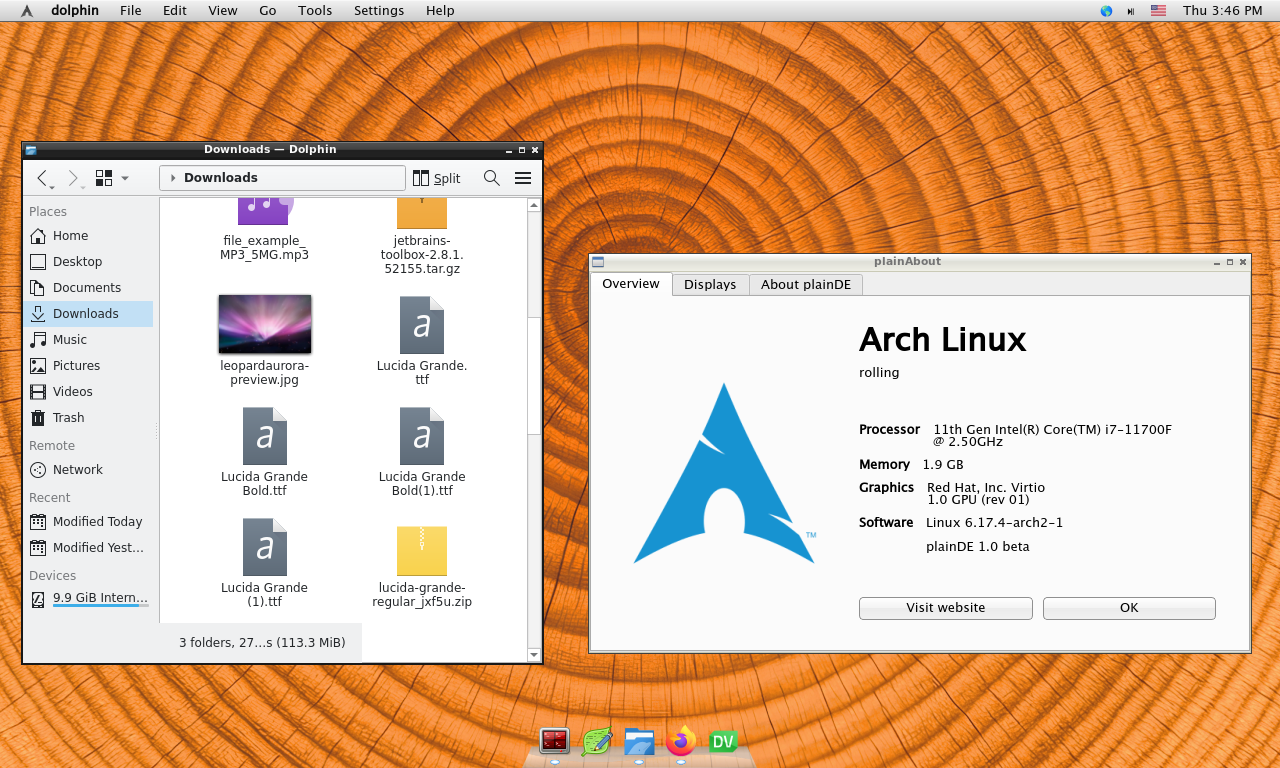Select the leopardaurora-preview.jpg thumbnail
Viewport: 1280px width, 768px height.
264,324
